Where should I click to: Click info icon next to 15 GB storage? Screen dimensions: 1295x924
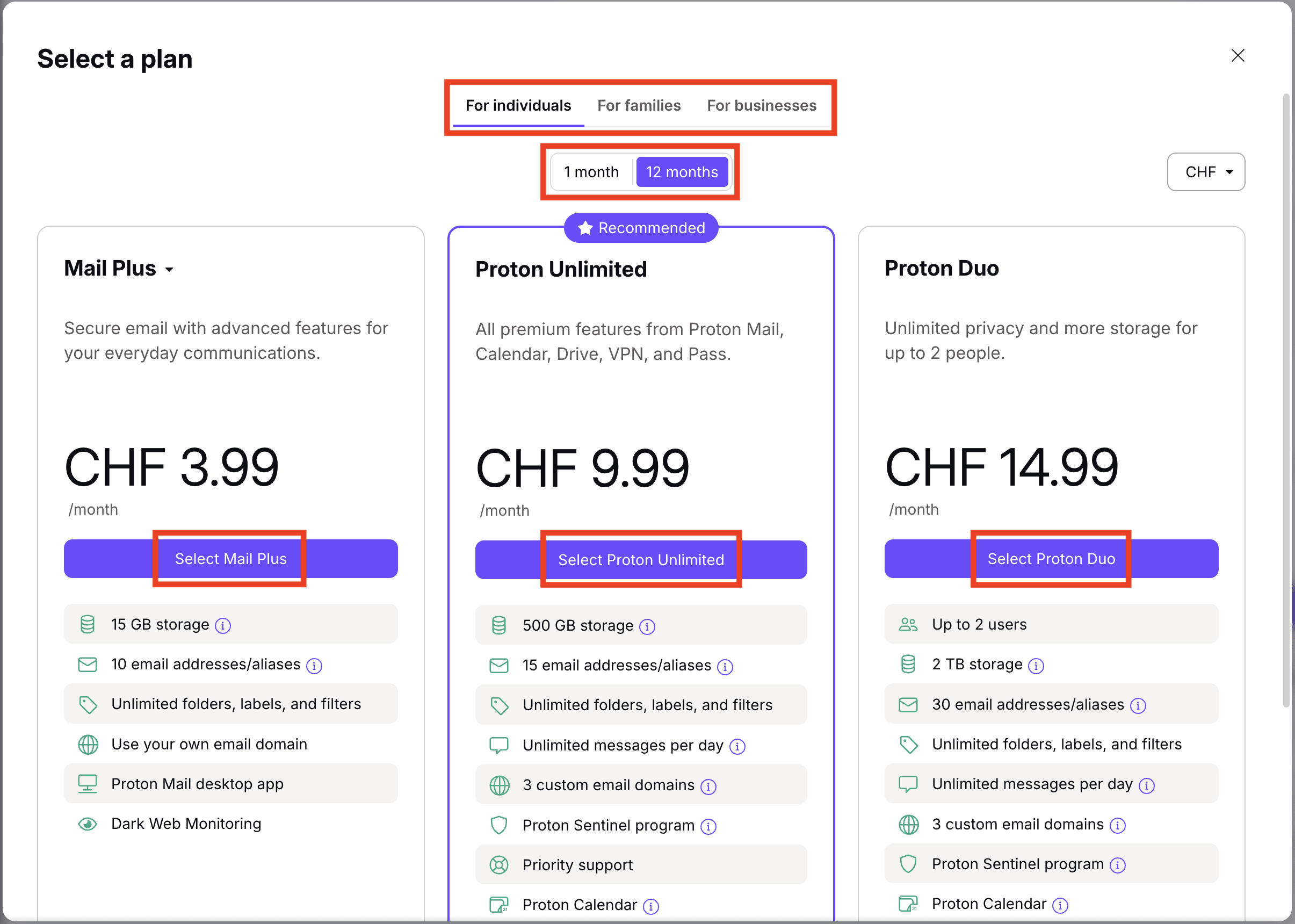coord(222,625)
